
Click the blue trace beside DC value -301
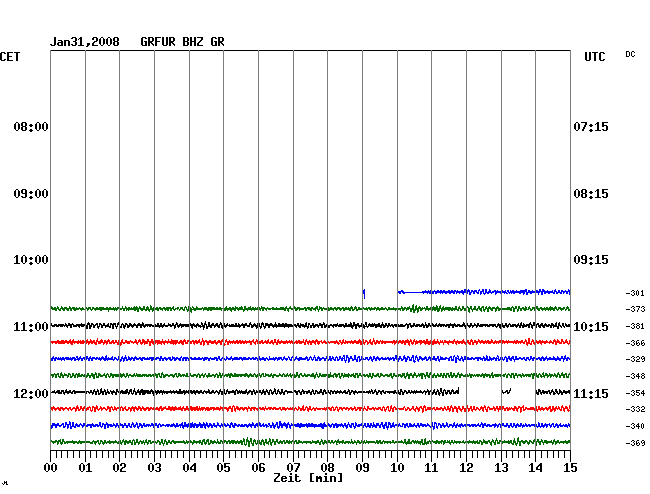tap(484, 292)
